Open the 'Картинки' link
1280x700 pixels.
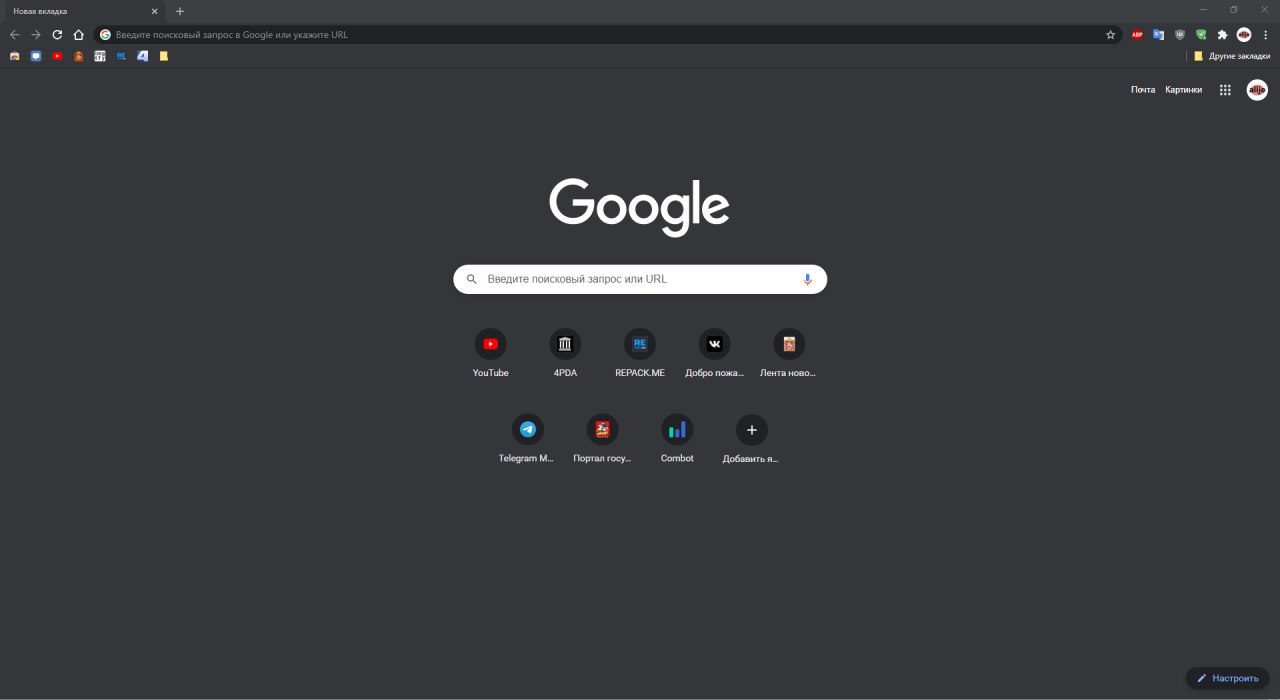1184,90
